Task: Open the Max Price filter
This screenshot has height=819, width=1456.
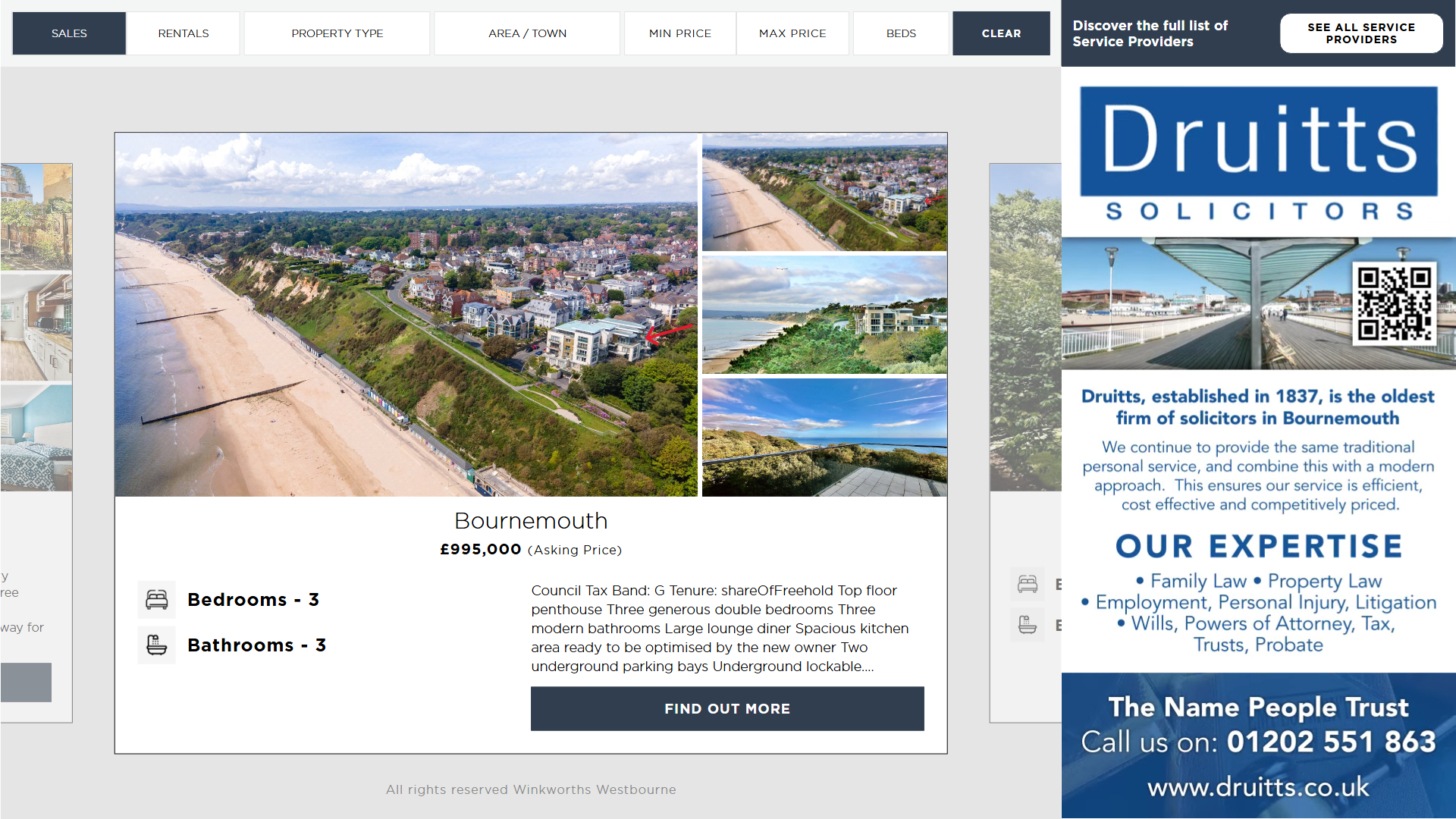Action: [x=792, y=33]
